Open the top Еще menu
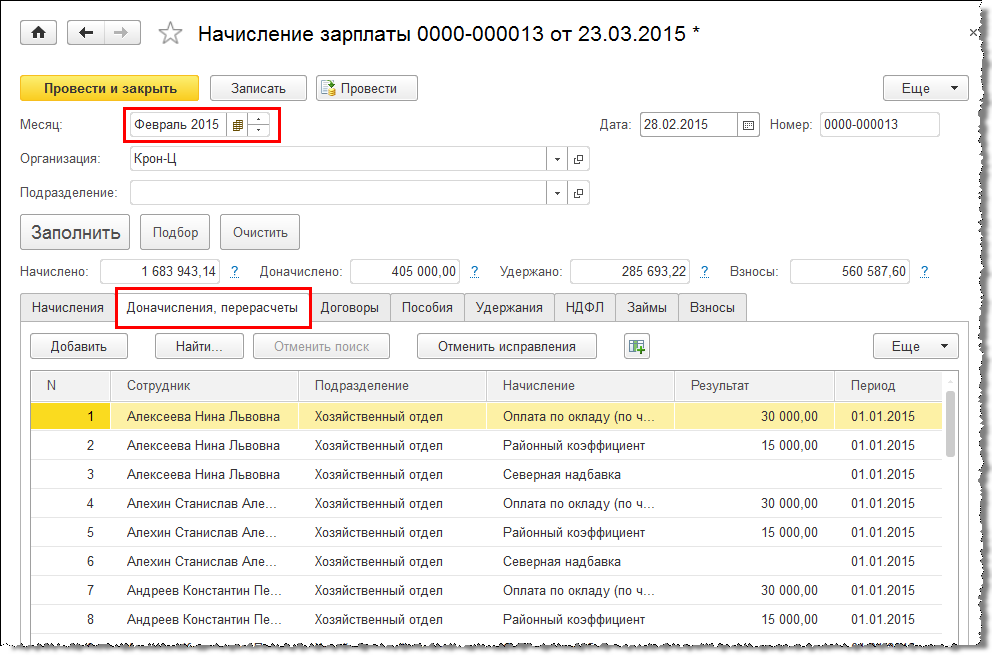The width and height of the screenshot is (992, 655). point(925,88)
